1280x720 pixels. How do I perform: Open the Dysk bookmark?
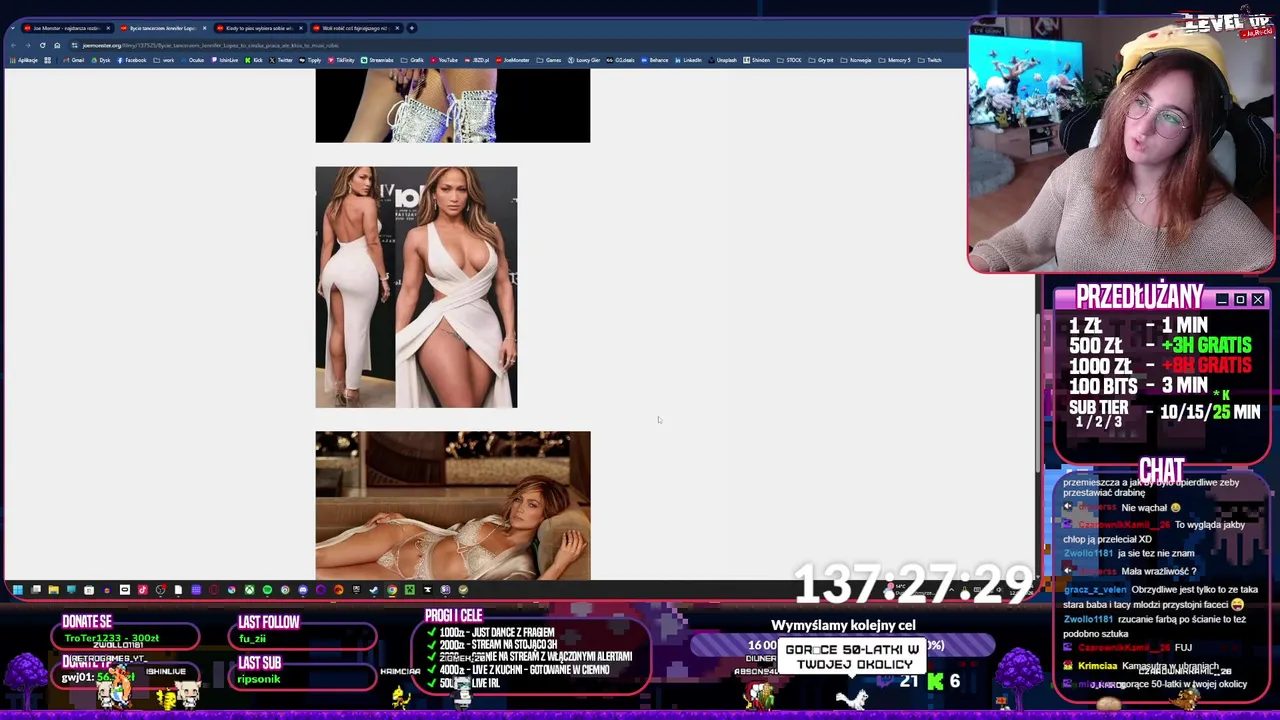[100, 60]
